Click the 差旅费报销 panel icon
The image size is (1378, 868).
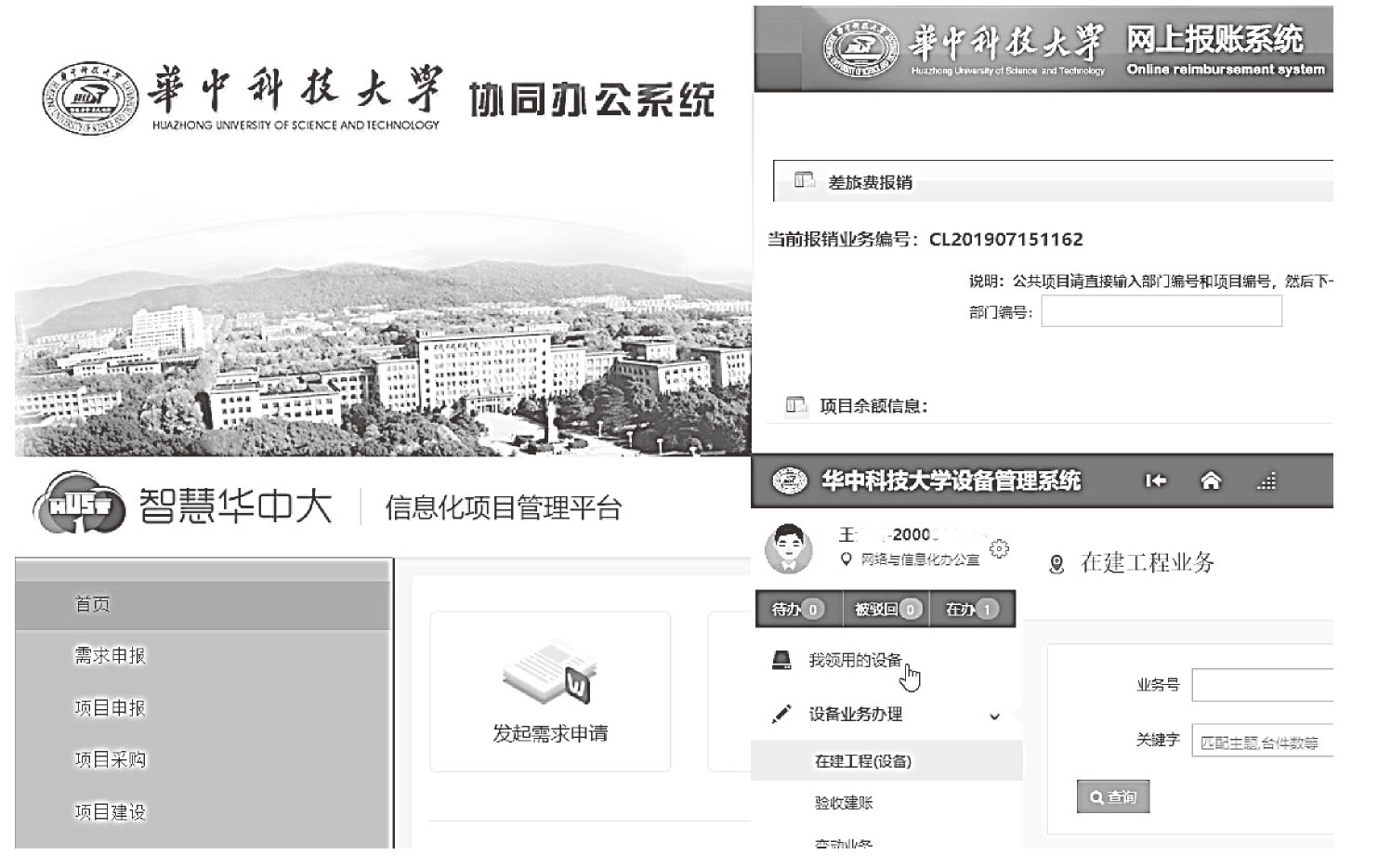tap(804, 180)
